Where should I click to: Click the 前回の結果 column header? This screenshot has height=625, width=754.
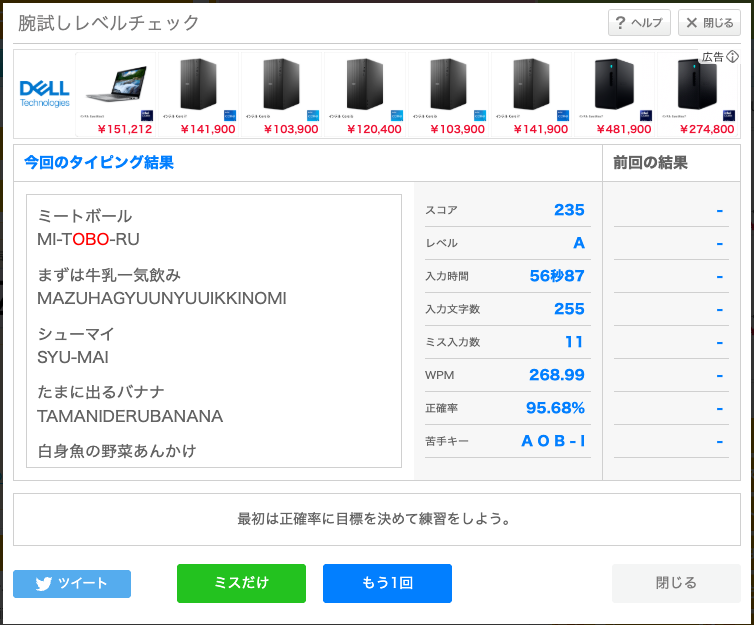650,163
